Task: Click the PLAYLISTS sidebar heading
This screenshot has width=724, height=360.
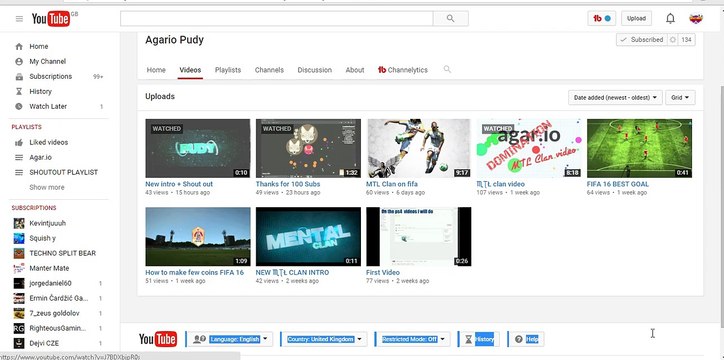Action: (x=26, y=127)
